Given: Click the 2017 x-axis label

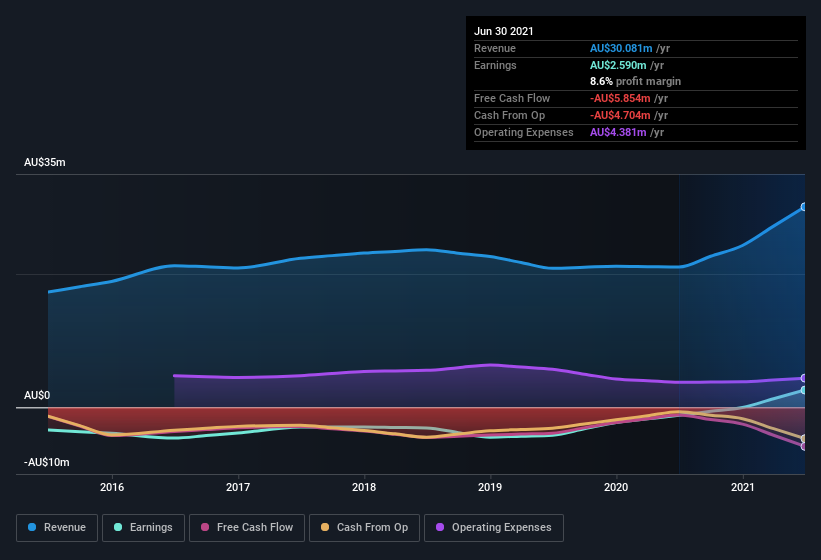Looking at the screenshot, I should [238, 487].
